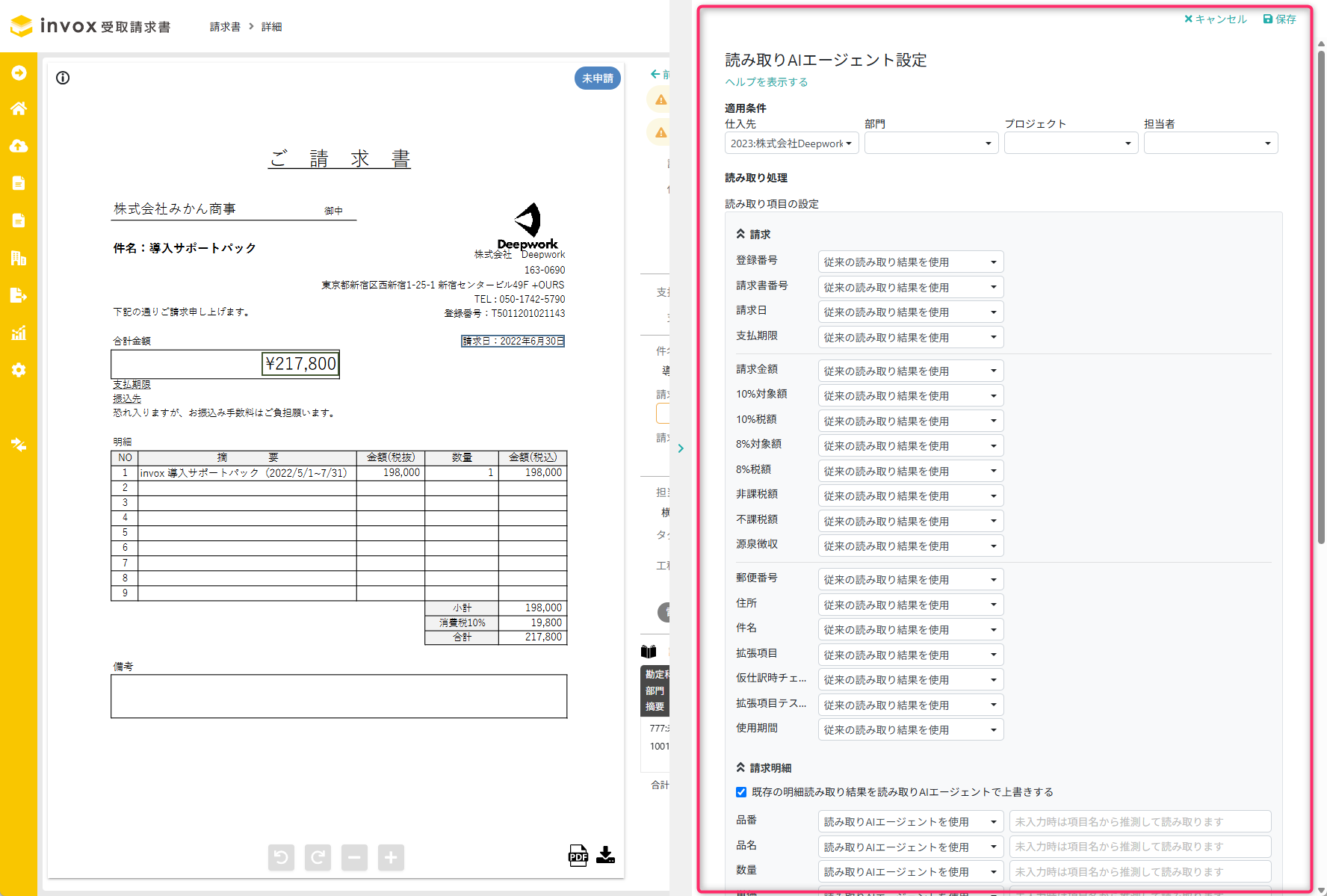Click the merge arrows icon at sidebar bottom

click(x=19, y=445)
